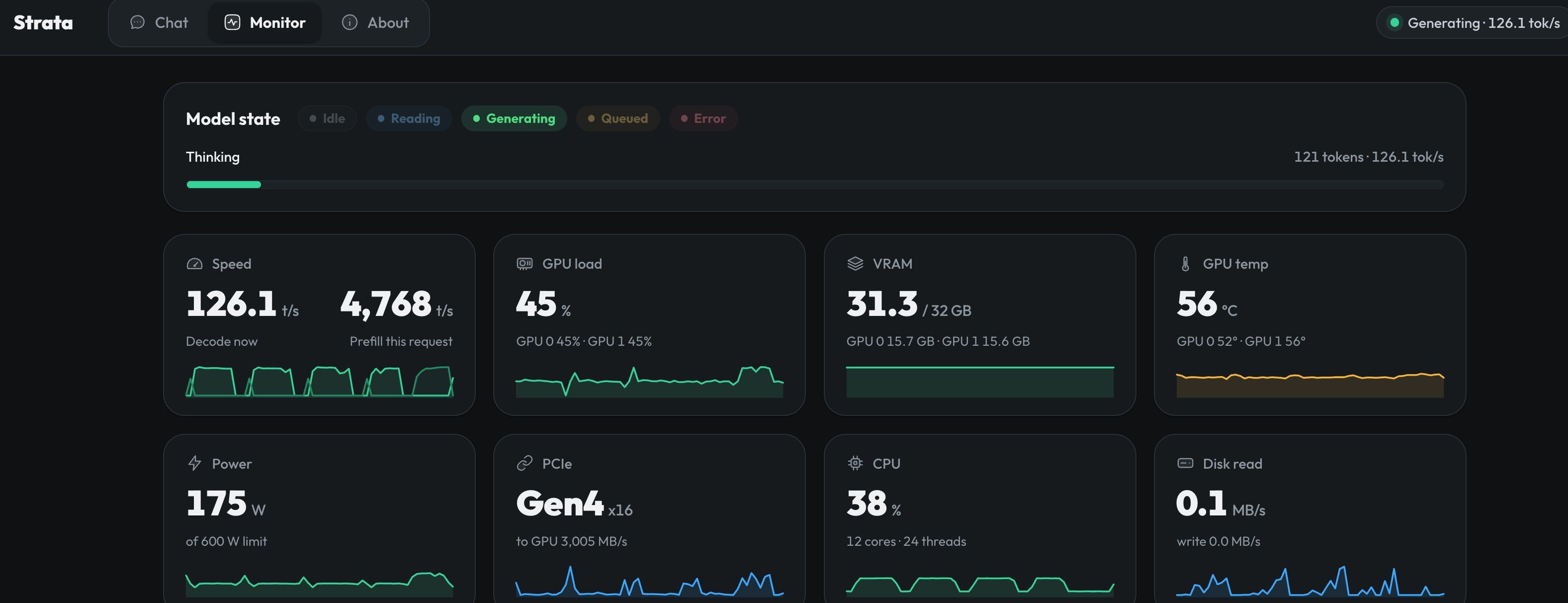Click the VRAM layers icon
Viewport: 1568px width, 603px height.
pyautogui.click(x=855, y=264)
